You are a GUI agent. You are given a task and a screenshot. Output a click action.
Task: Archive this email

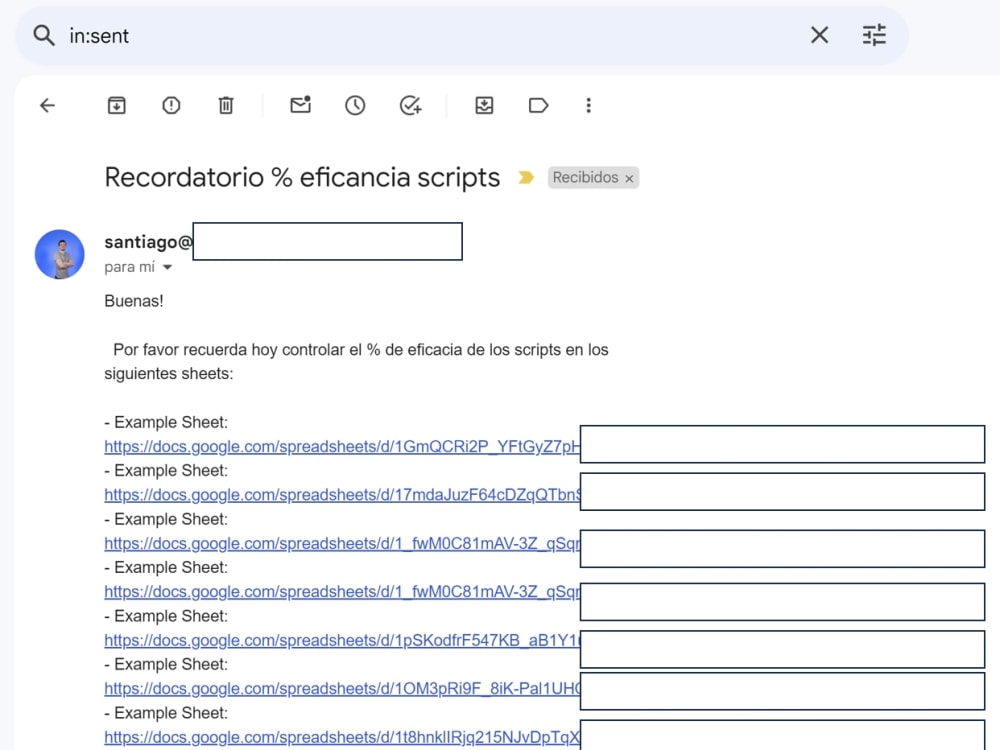116,105
